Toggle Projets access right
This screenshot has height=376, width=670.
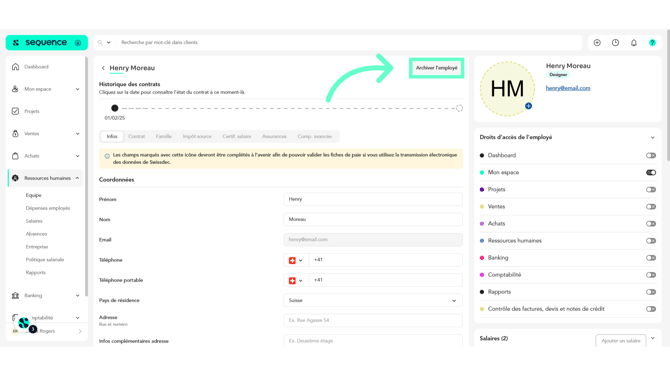(651, 190)
